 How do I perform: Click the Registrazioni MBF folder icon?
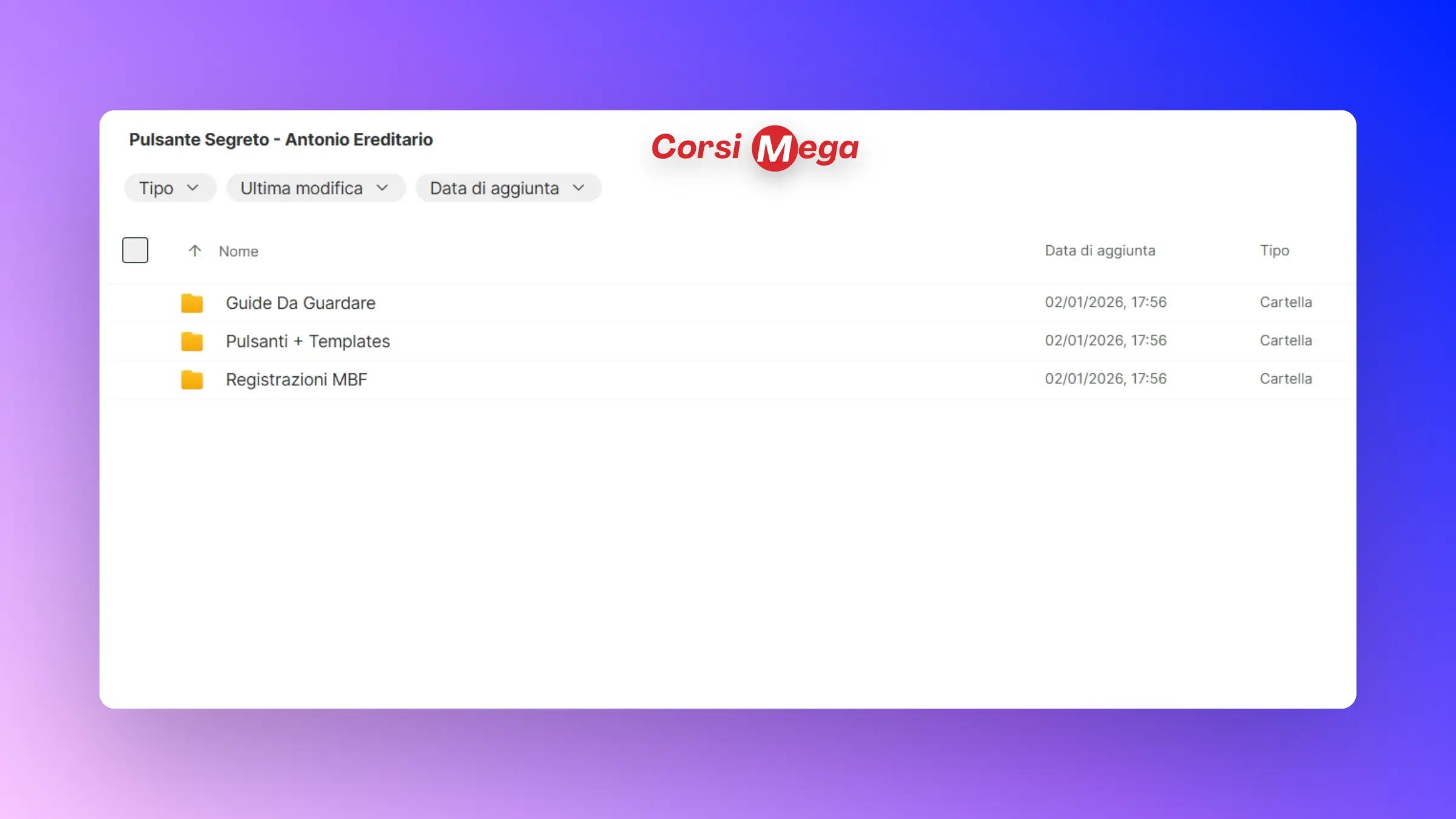(192, 380)
